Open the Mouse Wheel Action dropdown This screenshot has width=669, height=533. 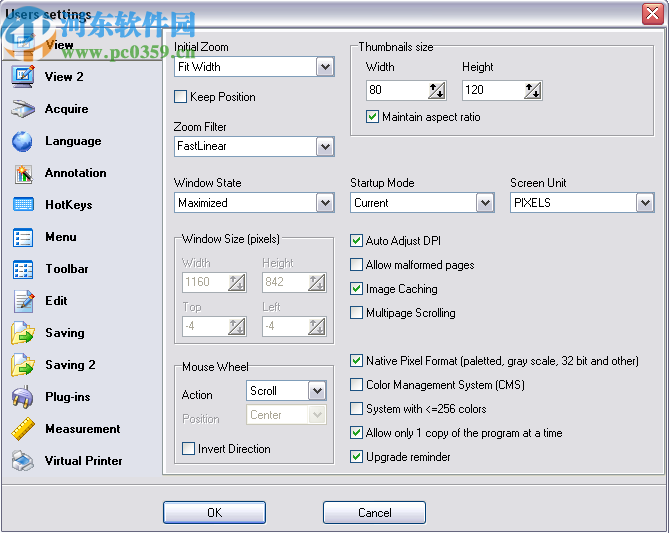click(x=317, y=390)
